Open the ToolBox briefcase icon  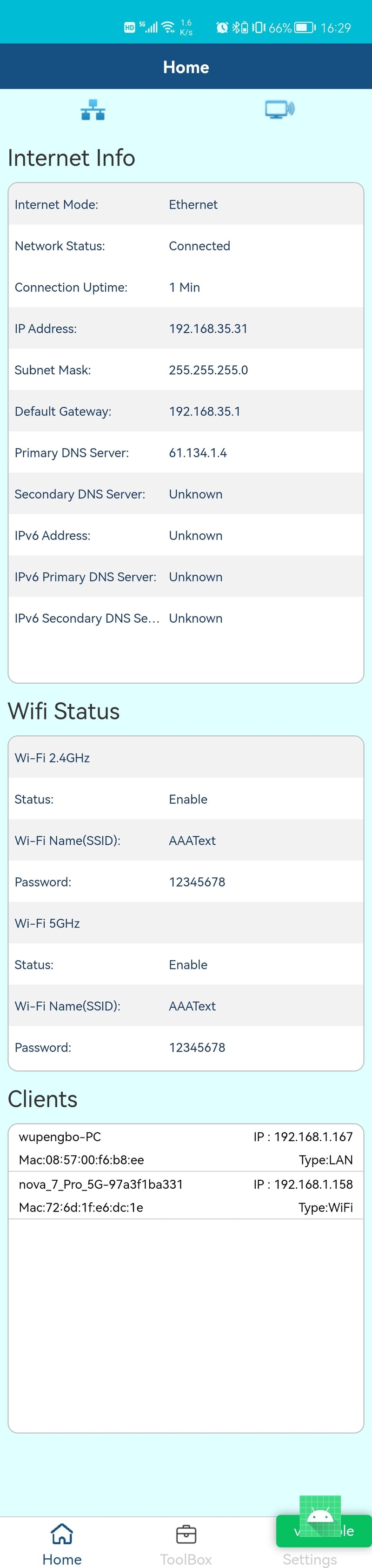pyautogui.click(x=186, y=1534)
